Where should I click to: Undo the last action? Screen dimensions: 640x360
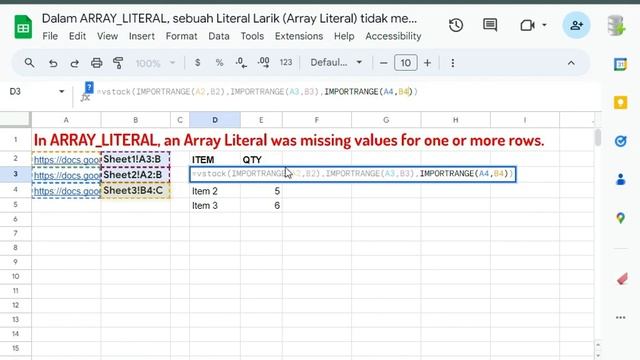pos(53,63)
